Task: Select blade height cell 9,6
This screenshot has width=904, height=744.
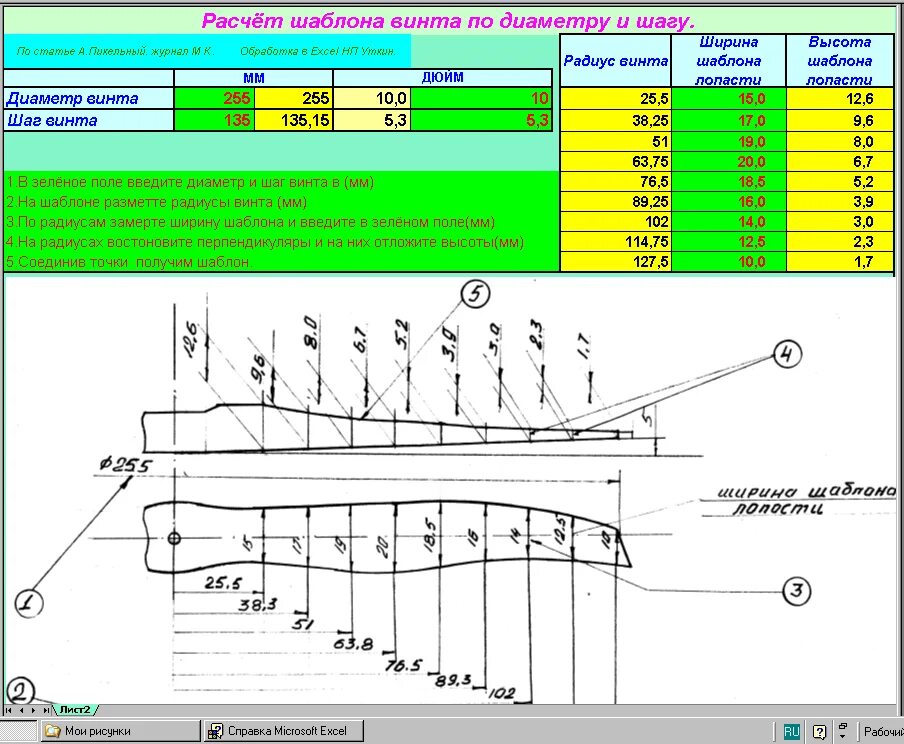Action: (840, 121)
